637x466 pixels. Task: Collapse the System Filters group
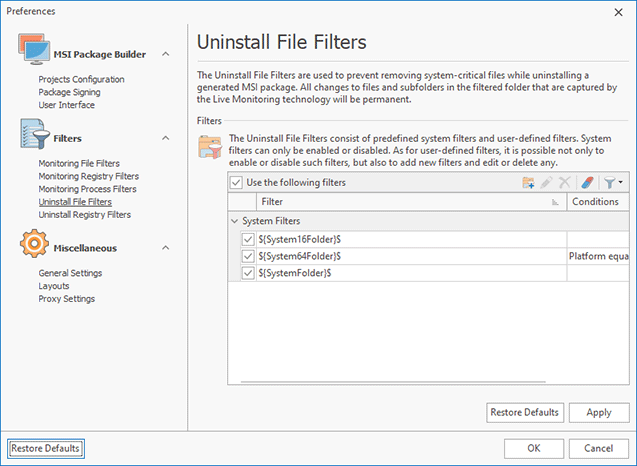click(234, 221)
